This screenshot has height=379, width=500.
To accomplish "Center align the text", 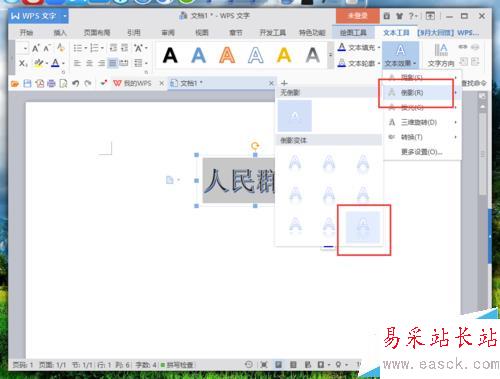I will click(89, 63).
